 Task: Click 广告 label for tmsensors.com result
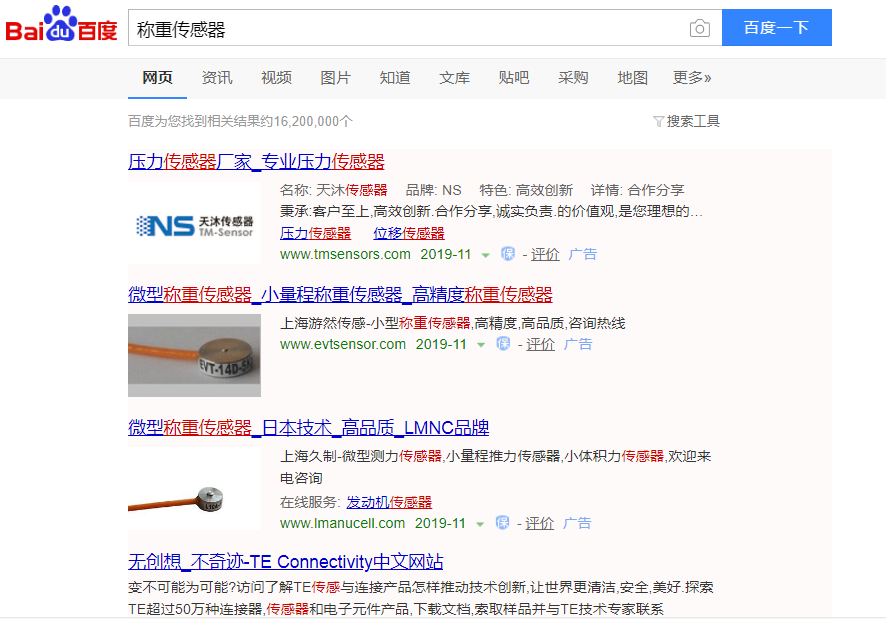click(583, 254)
